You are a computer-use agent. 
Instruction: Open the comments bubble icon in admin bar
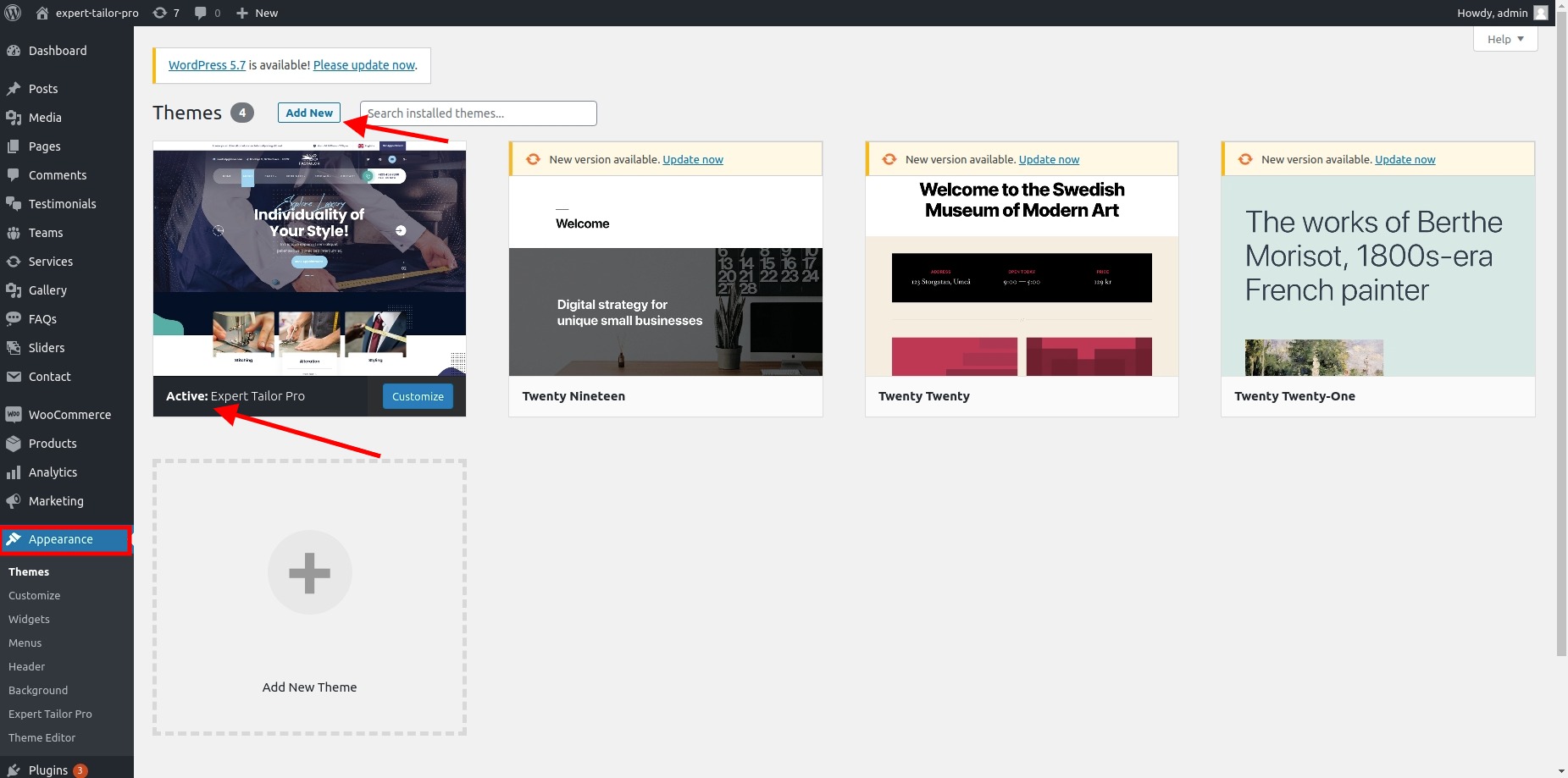click(x=201, y=13)
